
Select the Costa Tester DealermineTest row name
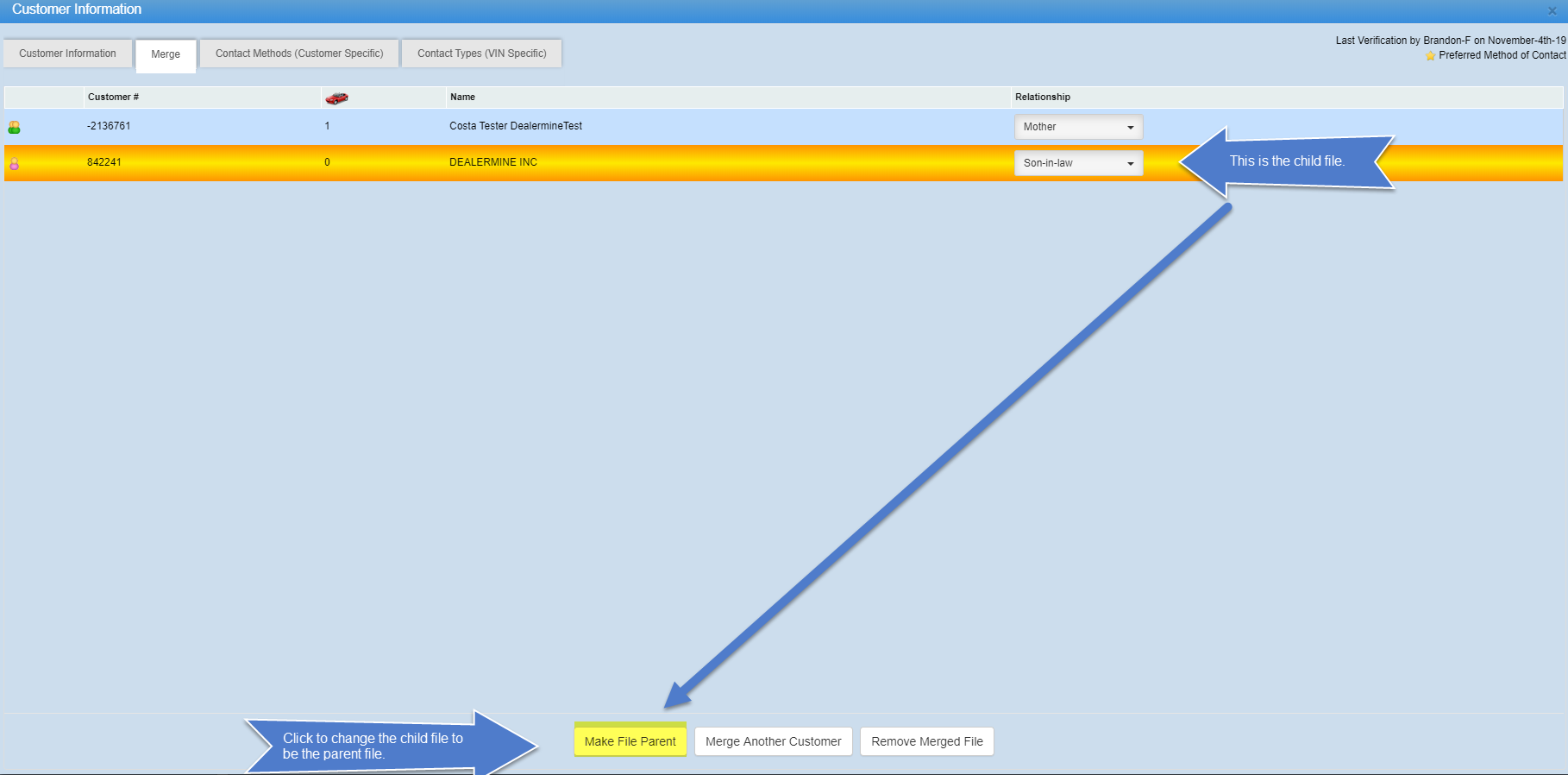(x=515, y=126)
